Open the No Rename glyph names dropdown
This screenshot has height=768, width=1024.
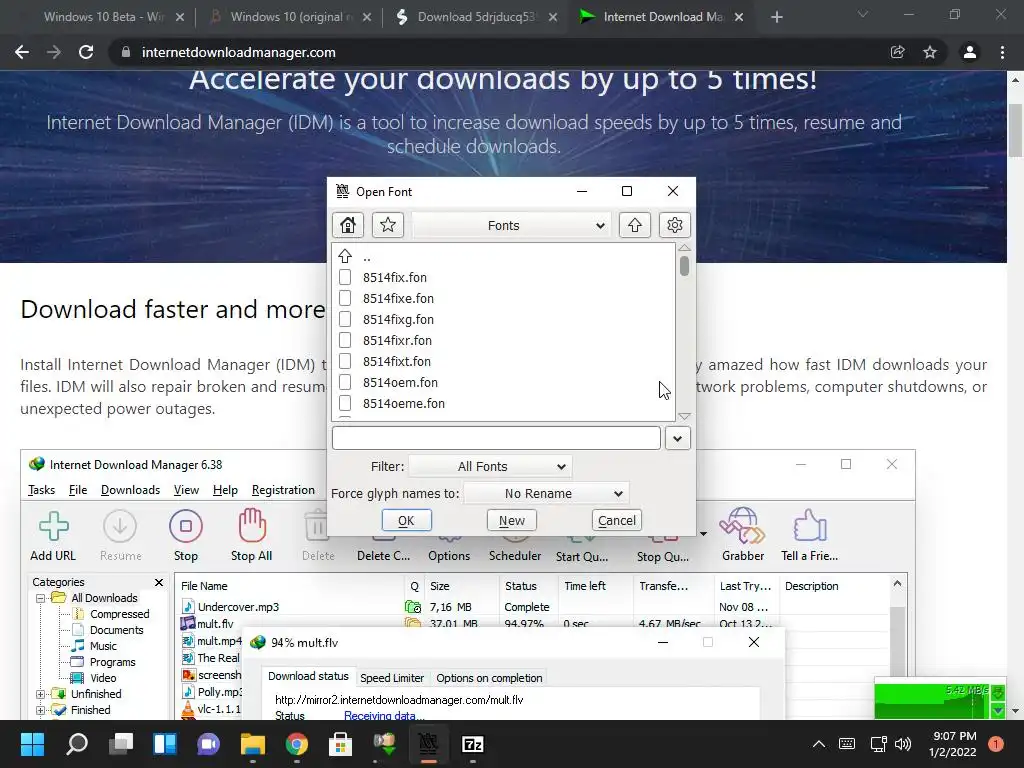[546, 494]
